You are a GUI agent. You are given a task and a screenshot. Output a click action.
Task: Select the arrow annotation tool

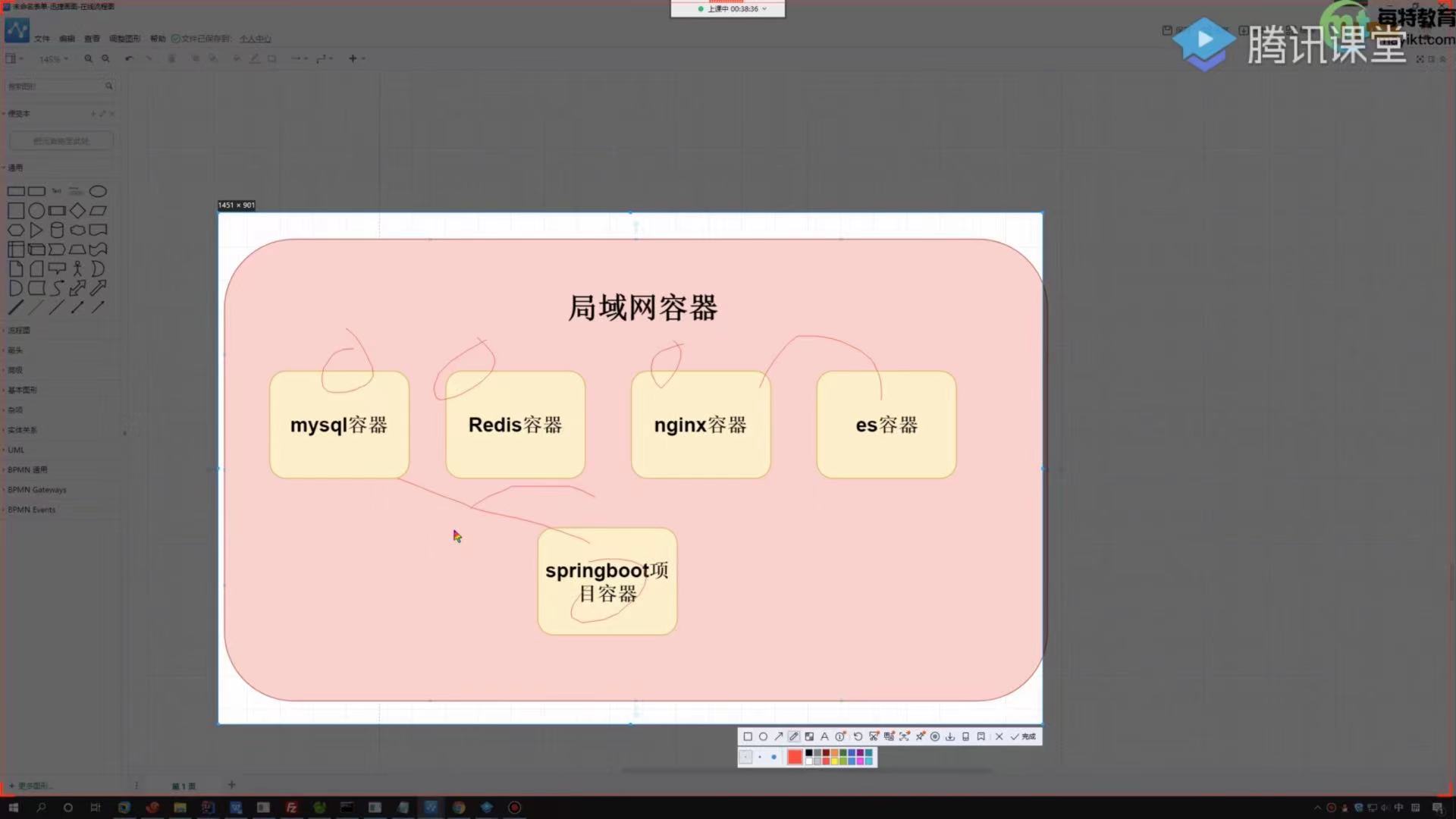coord(779,736)
